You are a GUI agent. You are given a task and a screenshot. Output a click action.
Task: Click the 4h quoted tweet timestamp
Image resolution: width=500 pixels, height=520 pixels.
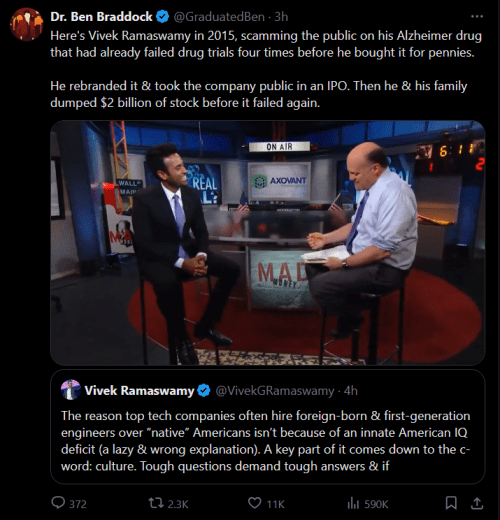coord(350,390)
